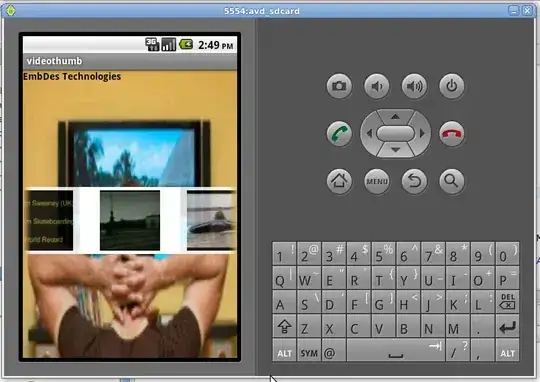Select the middle video thumbnail in gallery

130,220
